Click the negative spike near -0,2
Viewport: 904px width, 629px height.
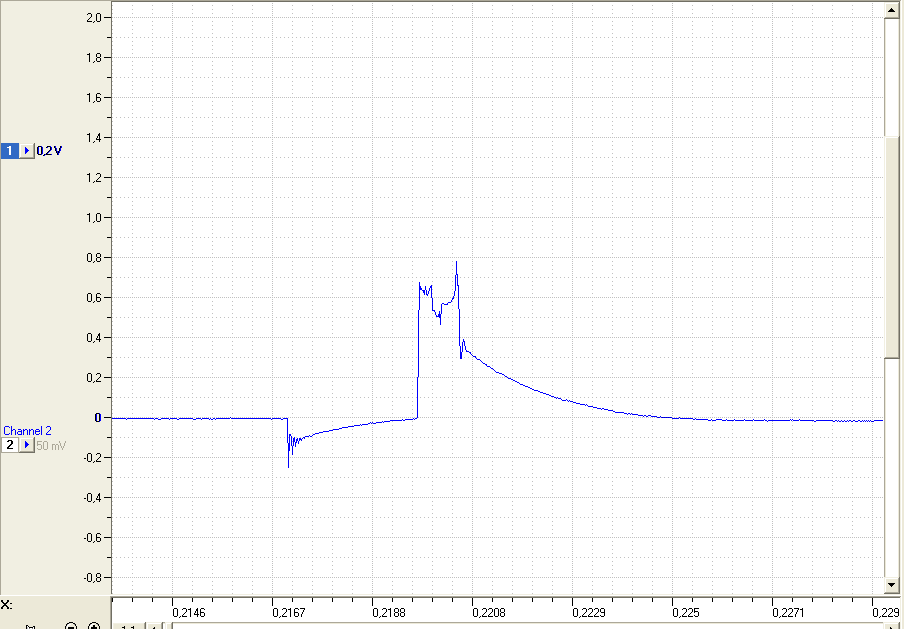coord(288,455)
